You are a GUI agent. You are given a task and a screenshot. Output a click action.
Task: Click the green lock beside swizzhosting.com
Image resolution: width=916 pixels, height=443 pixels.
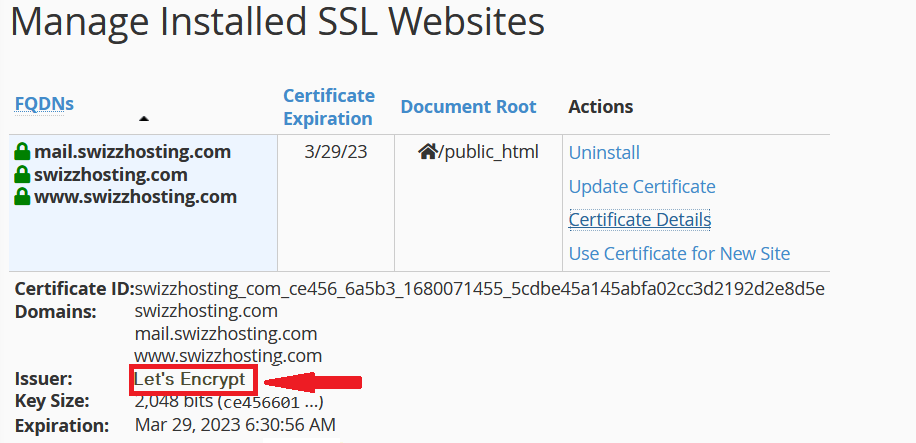22,175
